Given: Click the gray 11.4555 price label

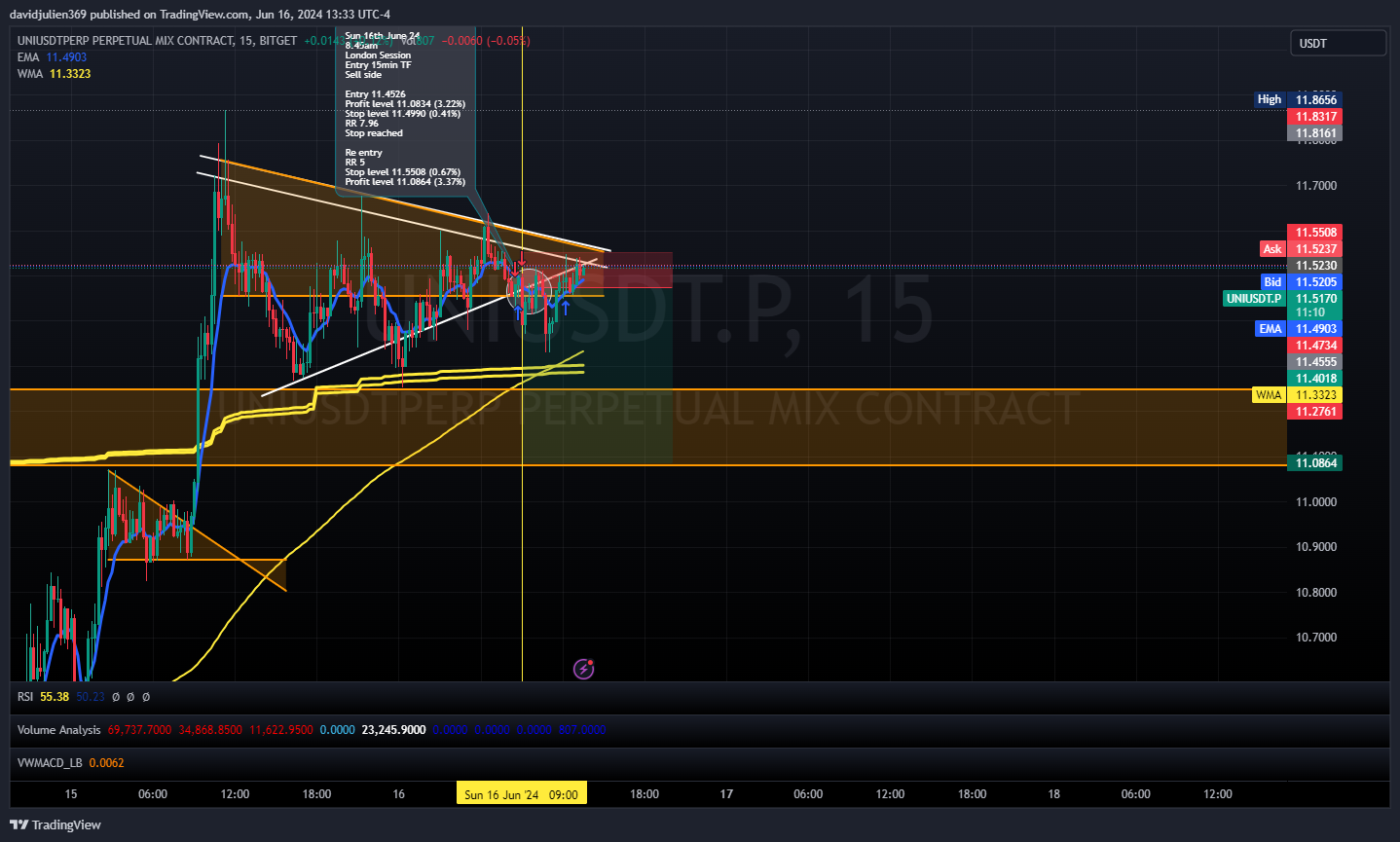Looking at the screenshot, I should [x=1315, y=361].
